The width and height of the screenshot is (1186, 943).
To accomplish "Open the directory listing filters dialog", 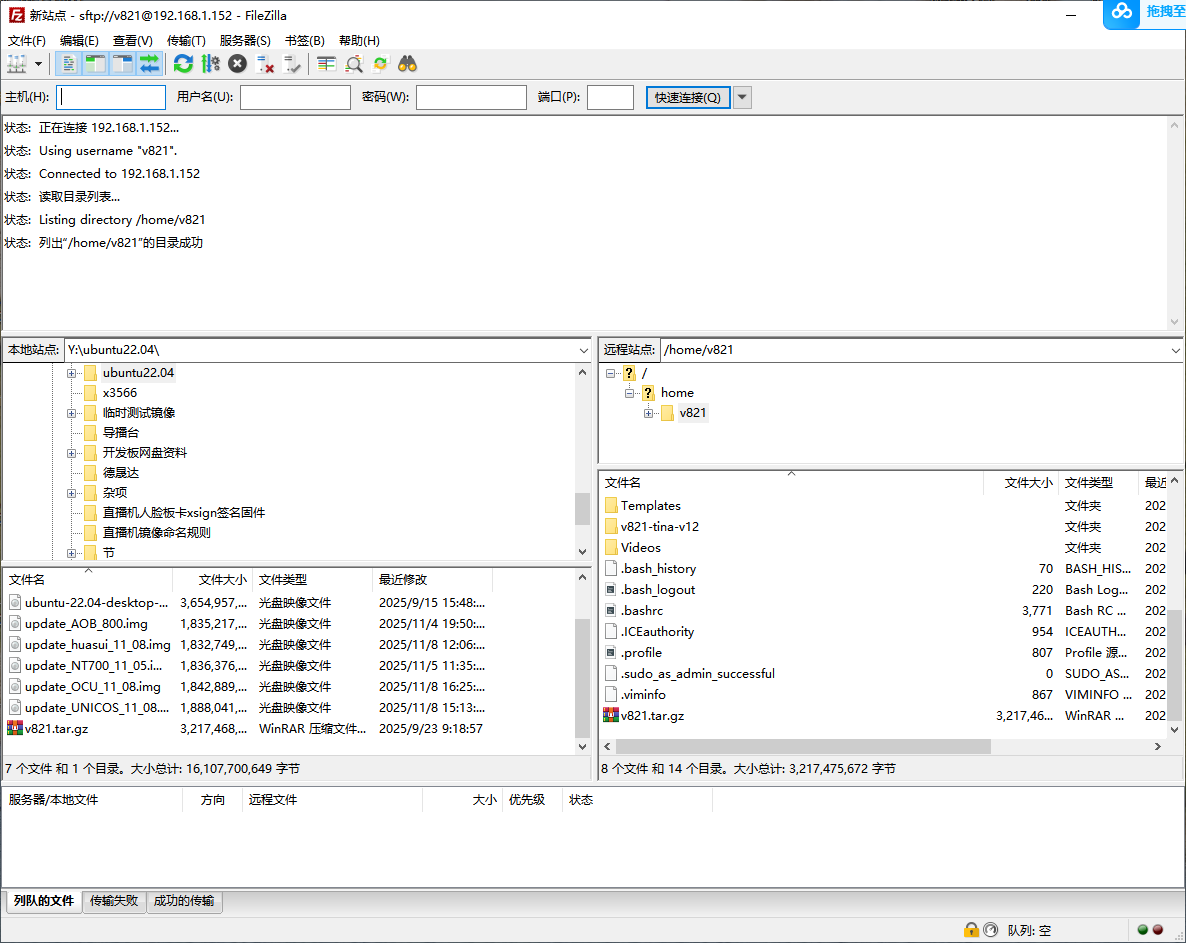I will click(327, 64).
